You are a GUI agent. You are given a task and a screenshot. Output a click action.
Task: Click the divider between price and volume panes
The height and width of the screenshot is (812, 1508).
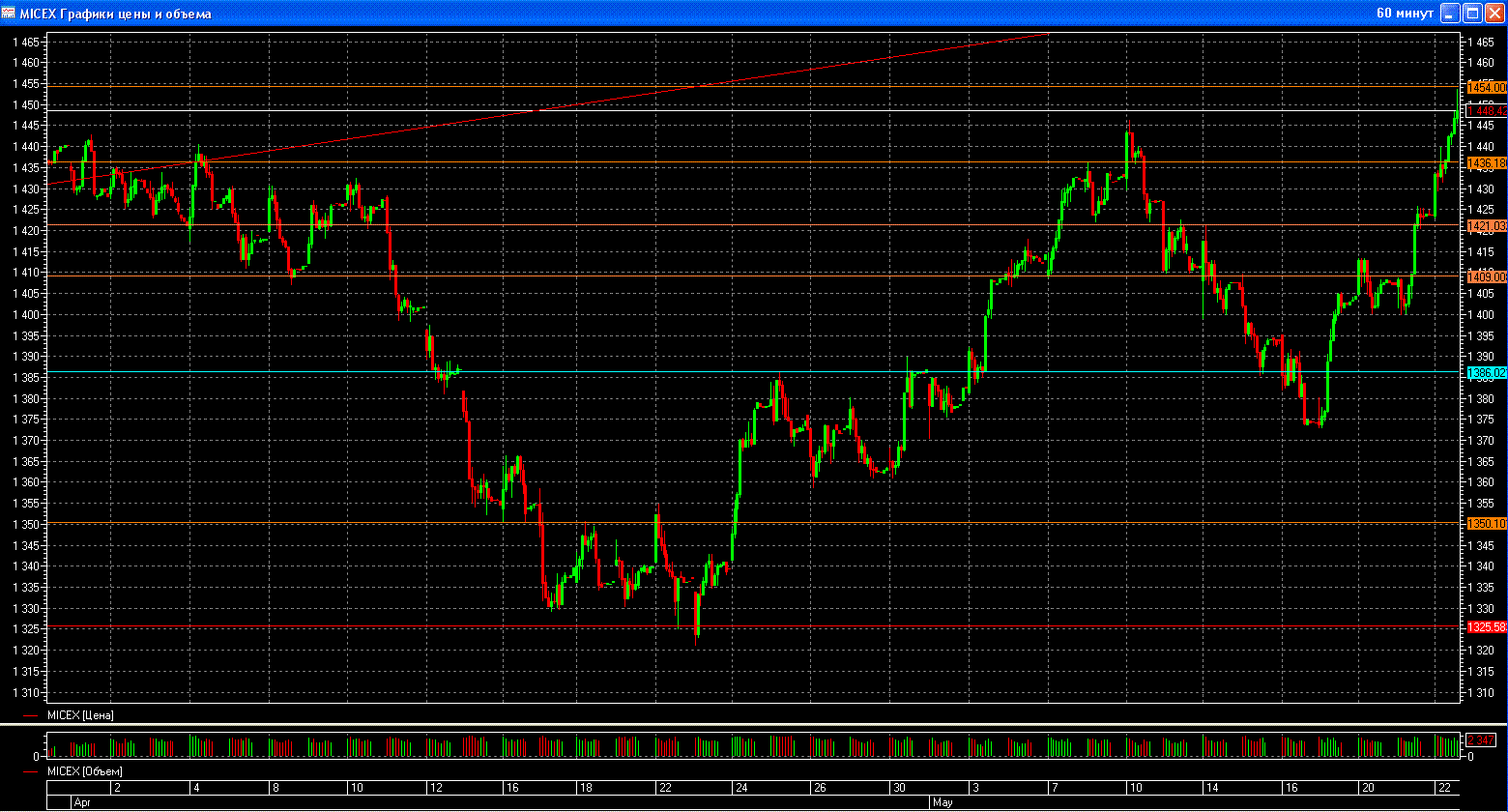point(754,724)
